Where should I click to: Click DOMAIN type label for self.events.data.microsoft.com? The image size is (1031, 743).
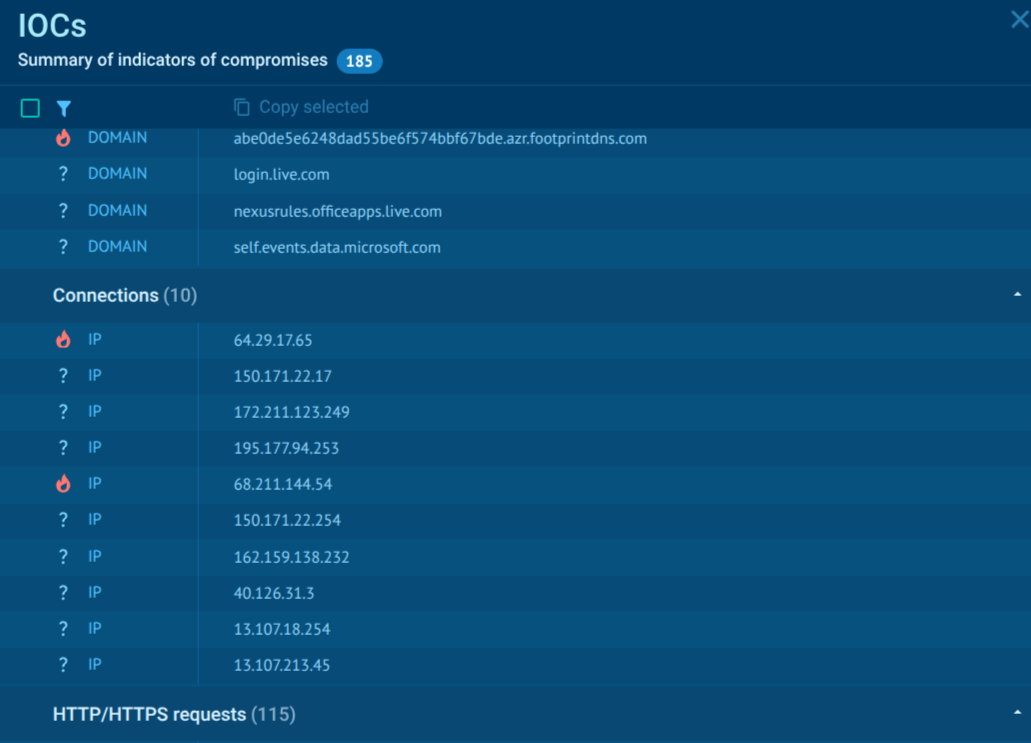118,247
